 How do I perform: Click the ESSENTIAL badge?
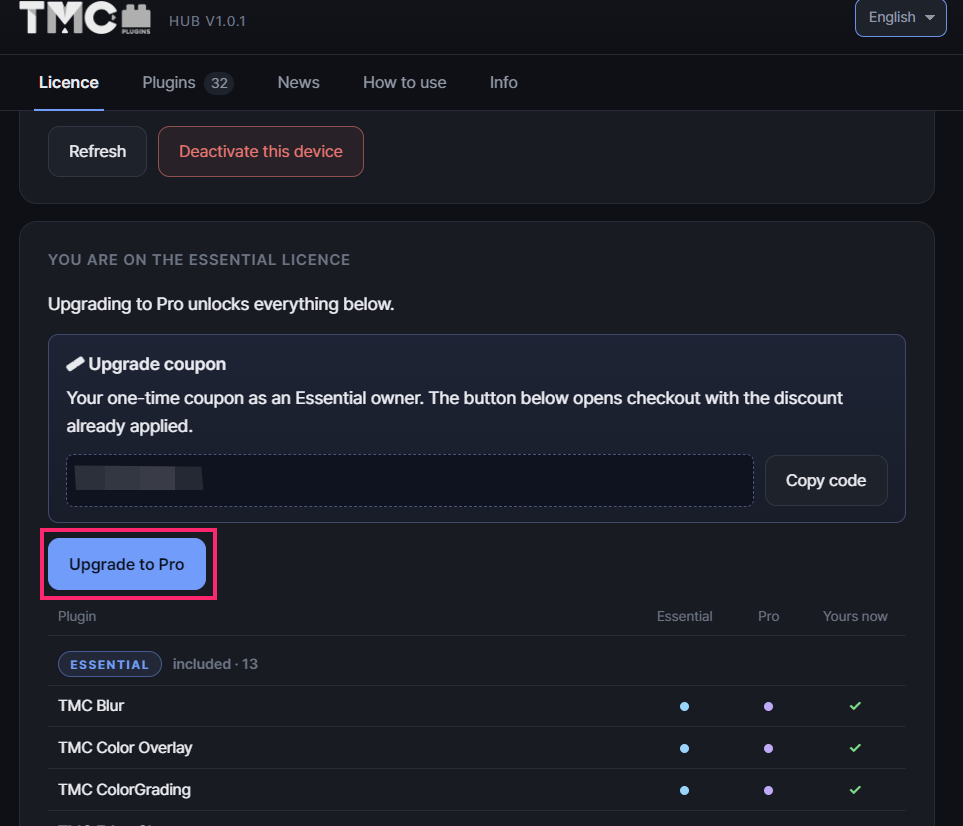[110, 664]
